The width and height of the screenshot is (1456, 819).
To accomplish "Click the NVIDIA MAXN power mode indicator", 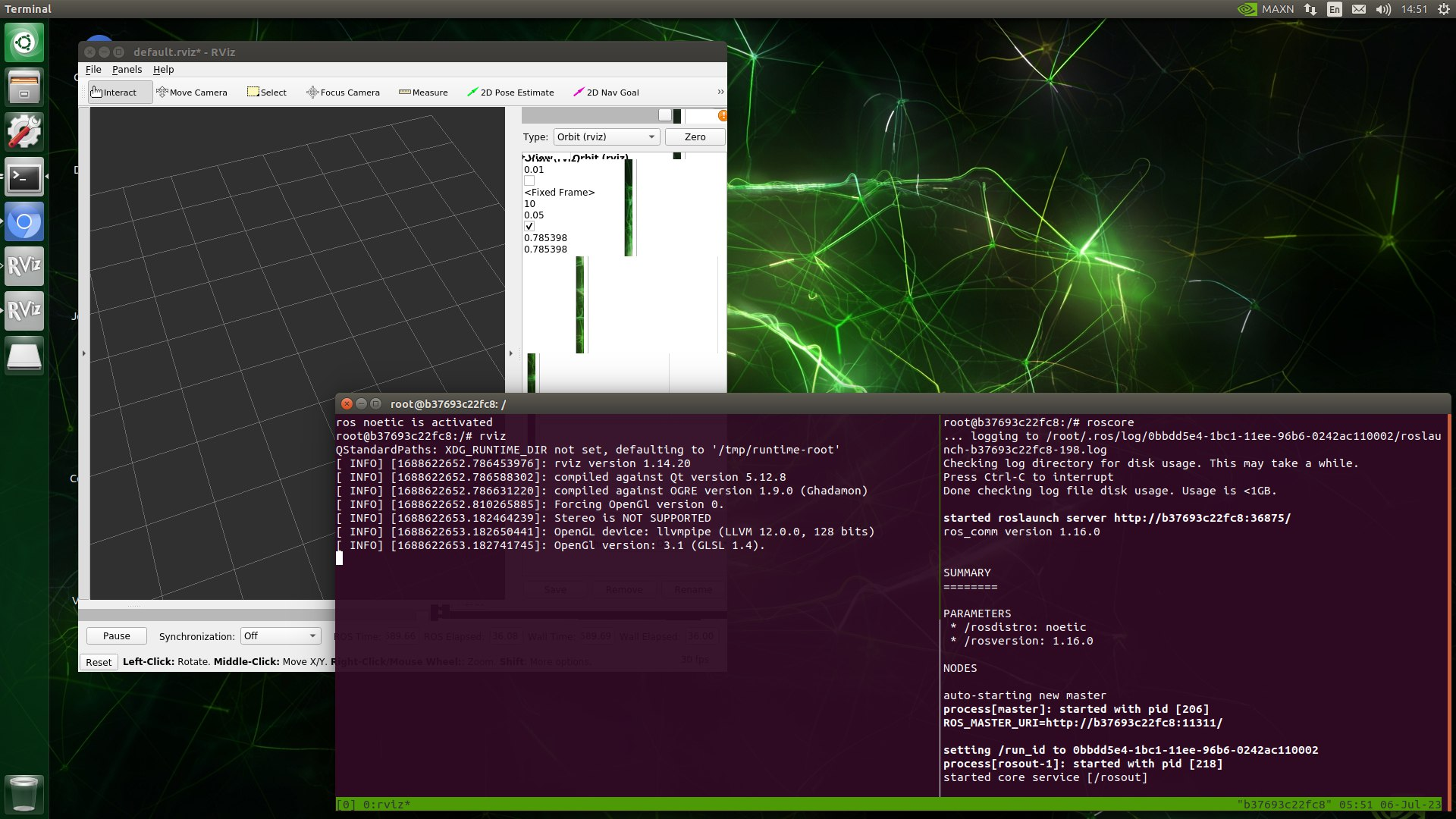I will pos(1266,9).
